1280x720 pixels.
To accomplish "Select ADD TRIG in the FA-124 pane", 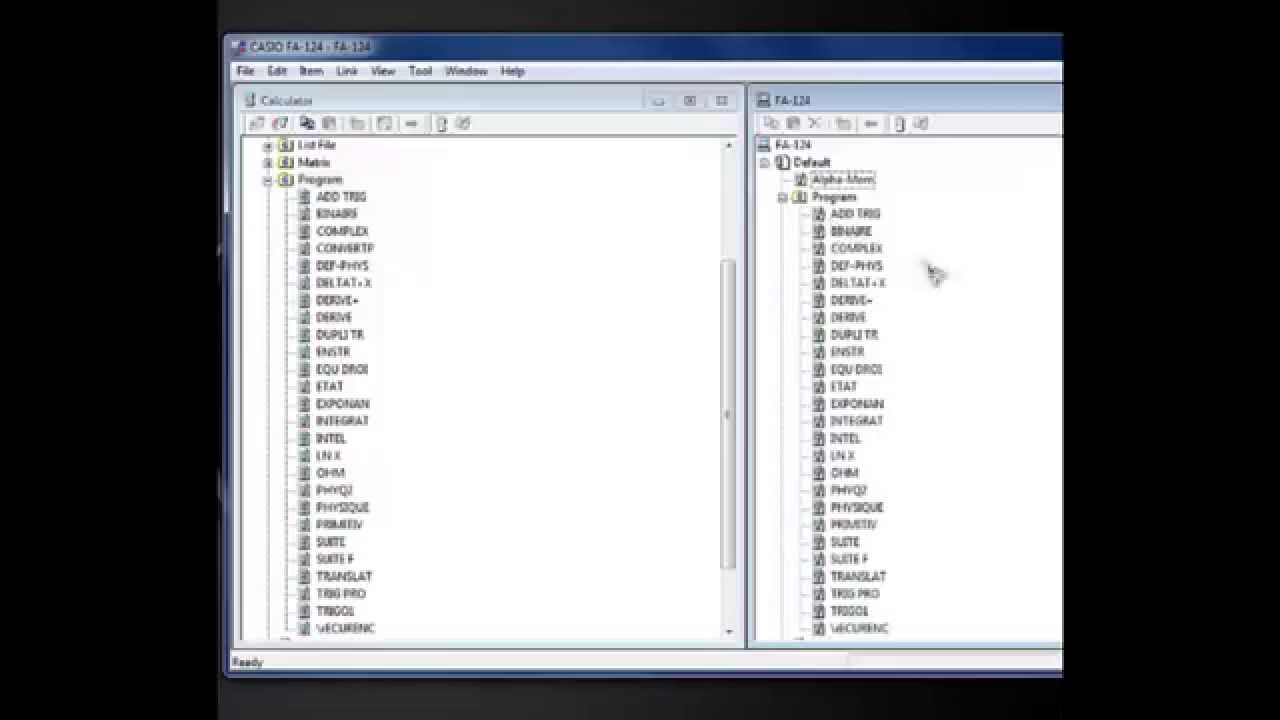I will pyautogui.click(x=855, y=214).
